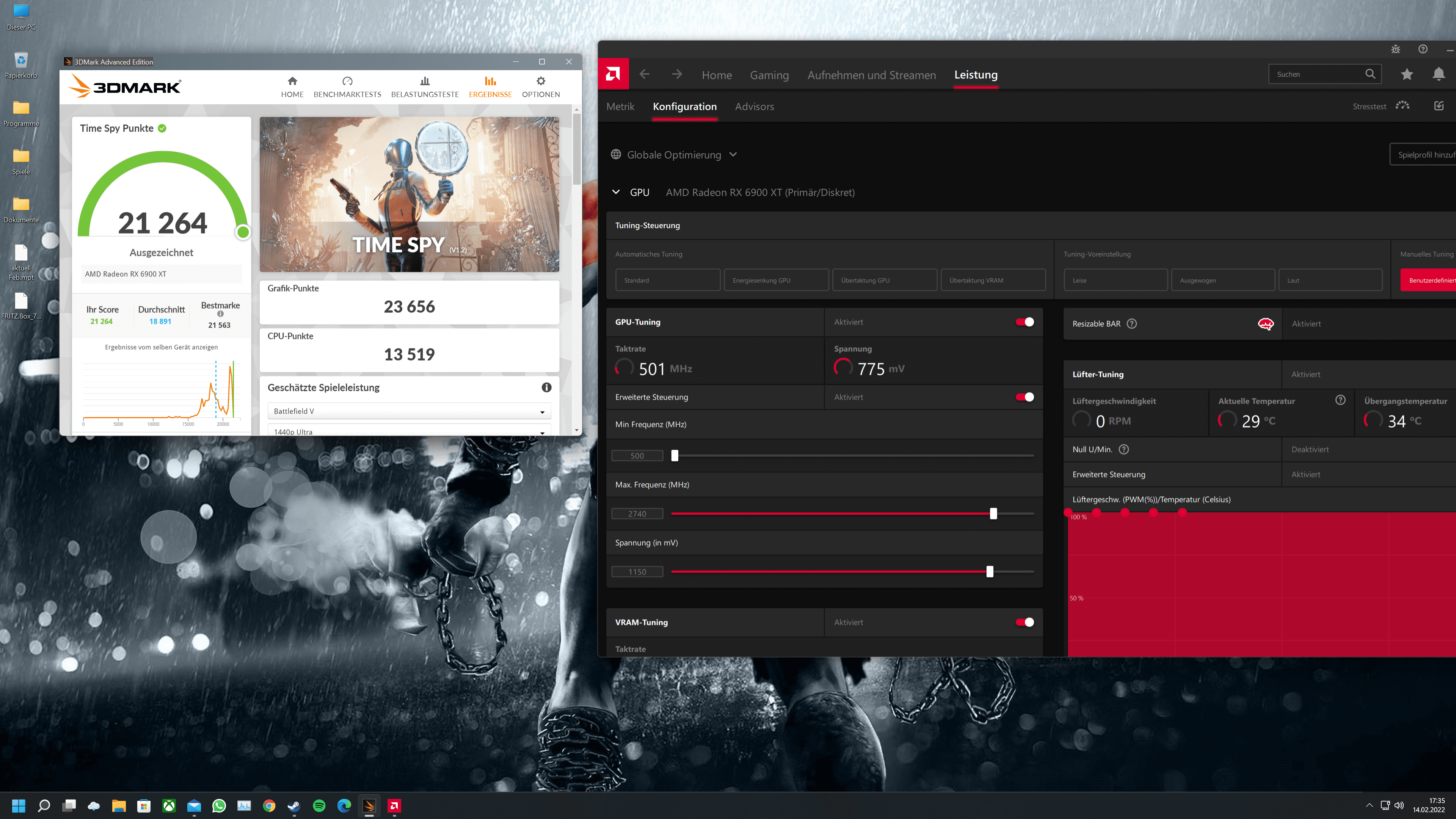Open help question mark in AMD title bar

1423,49
